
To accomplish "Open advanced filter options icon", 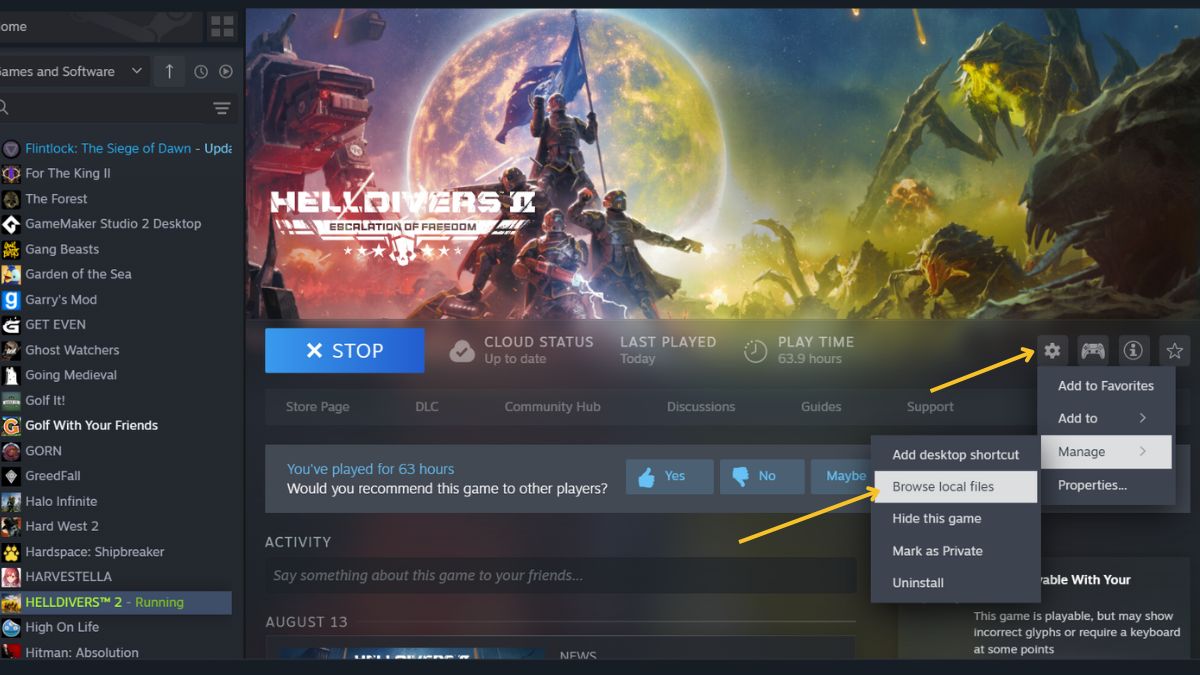I will [x=221, y=108].
